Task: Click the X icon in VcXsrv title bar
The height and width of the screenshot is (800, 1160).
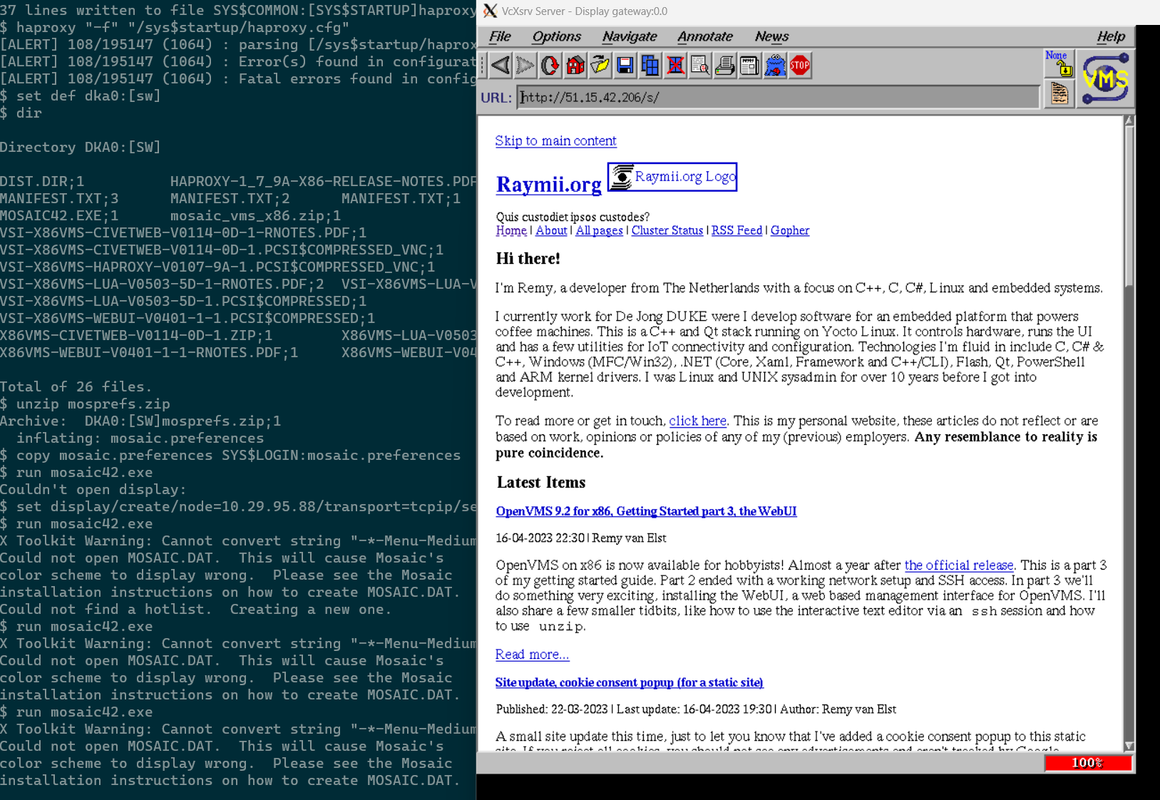Action: (490, 11)
